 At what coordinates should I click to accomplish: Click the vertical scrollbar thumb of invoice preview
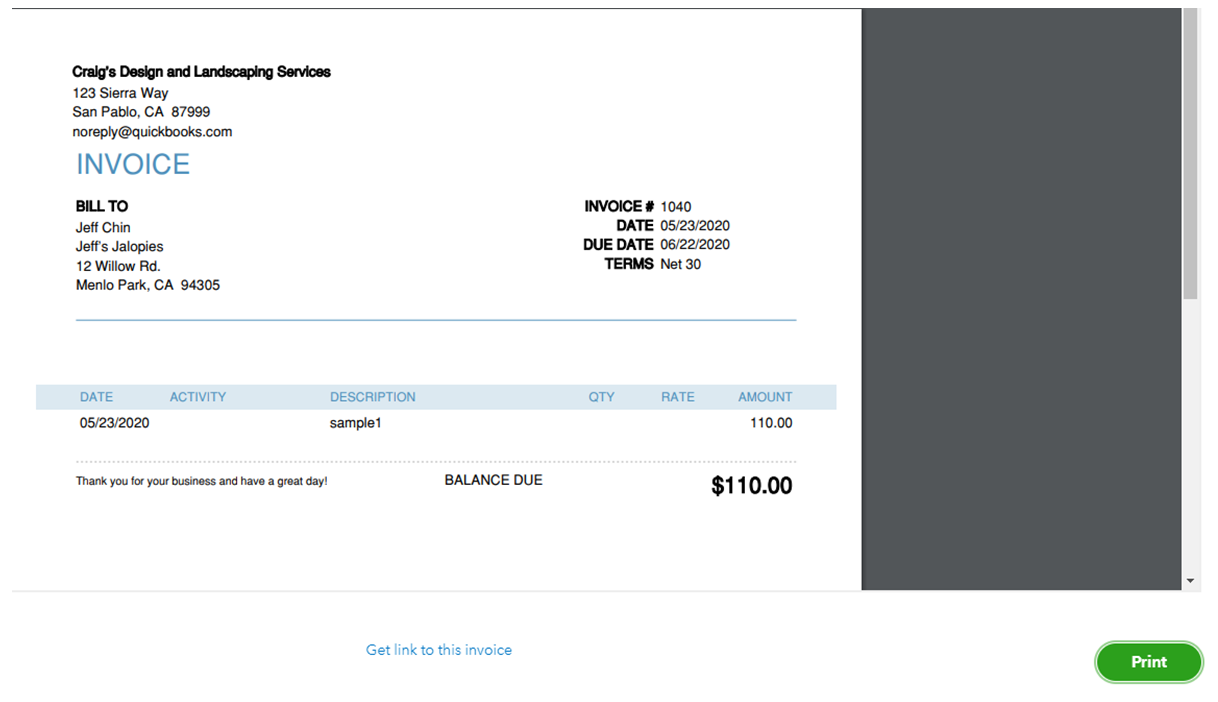pyautogui.click(x=1190, y=150)
